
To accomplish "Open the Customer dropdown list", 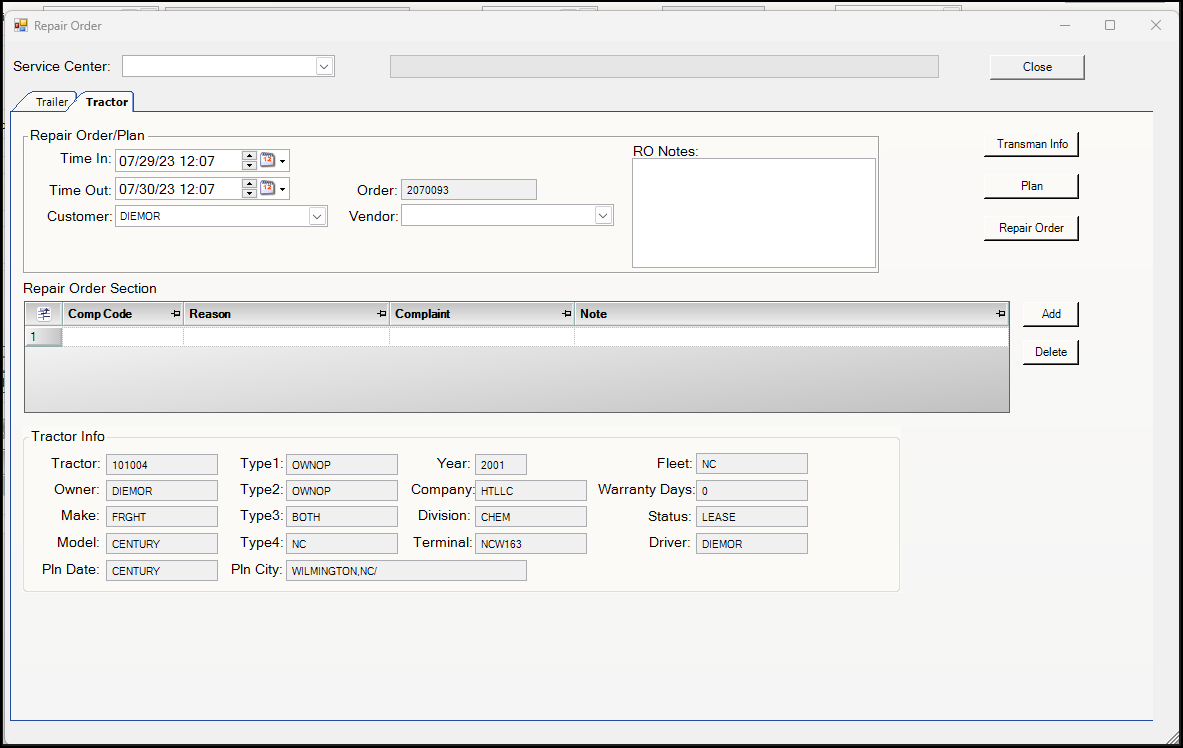I will pos(317,216).
